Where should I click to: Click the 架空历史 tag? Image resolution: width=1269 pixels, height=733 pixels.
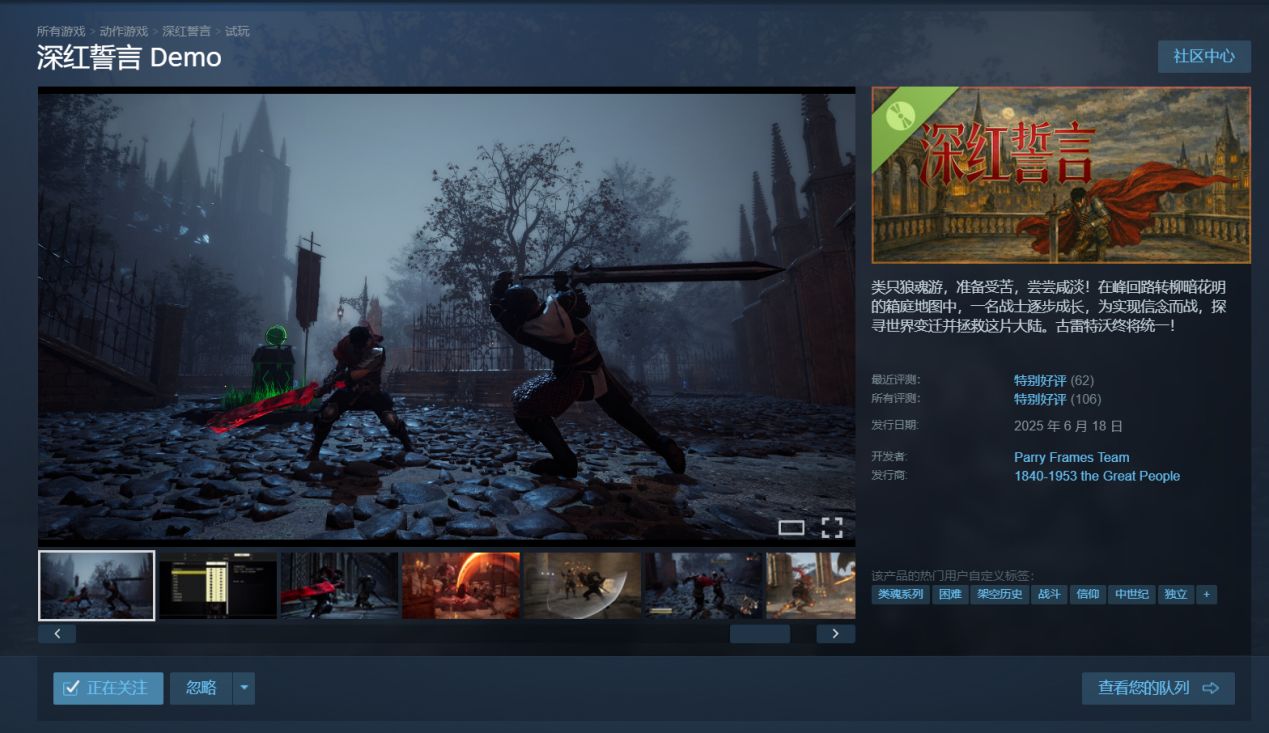(999, 594)
